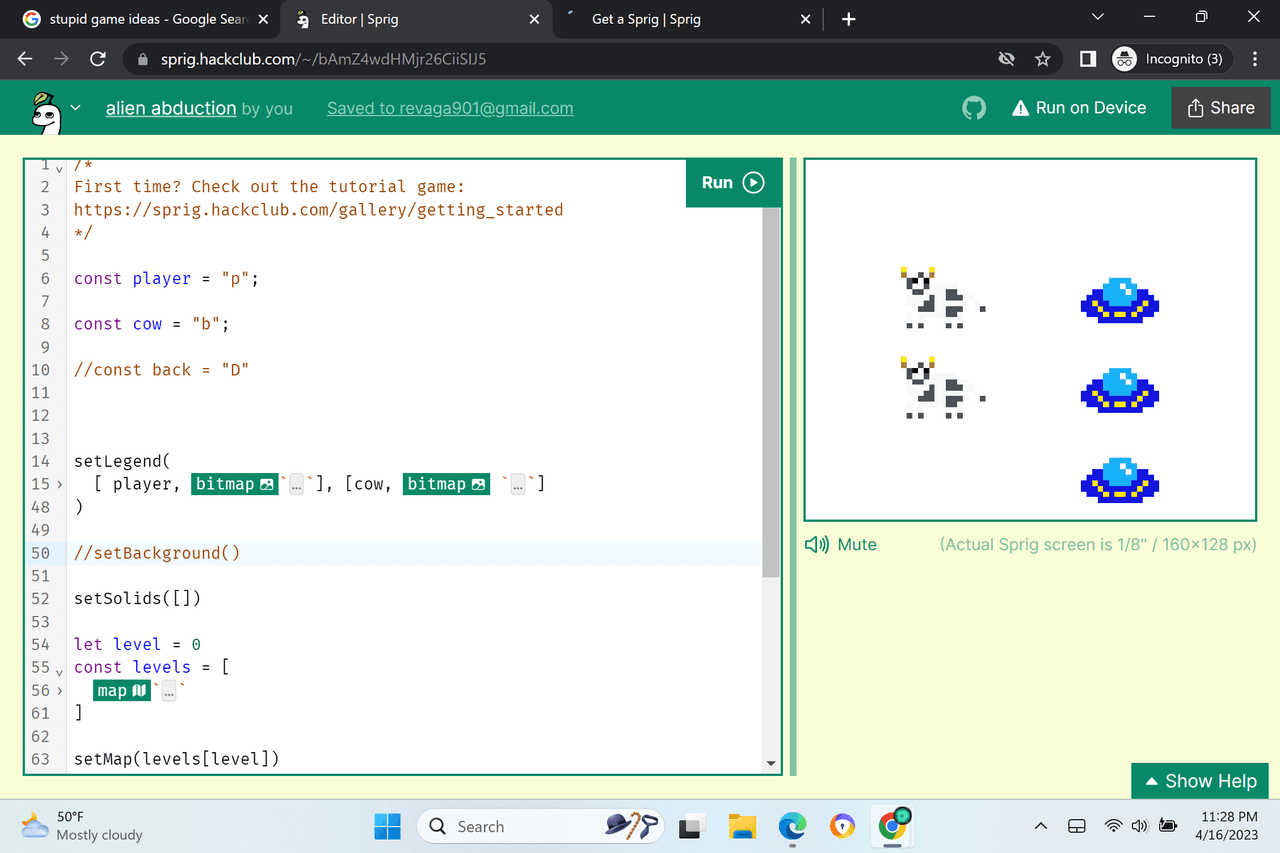Switch to stupid game ideas Google tab

[145, 19]
